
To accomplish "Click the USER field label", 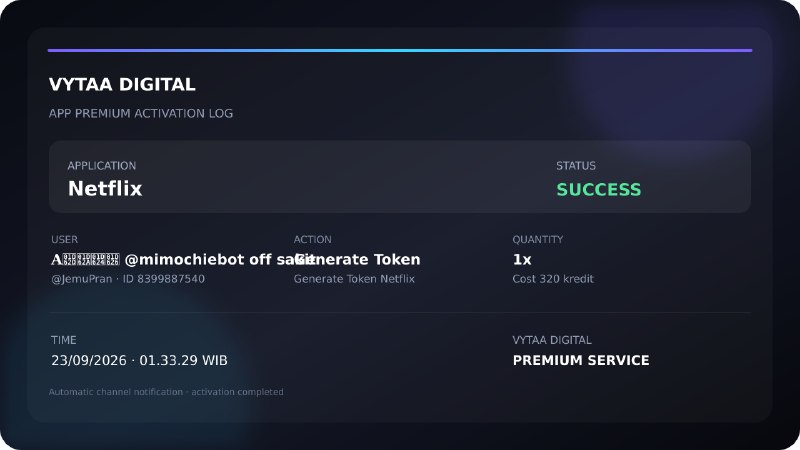I will click(x=64, y=239).
